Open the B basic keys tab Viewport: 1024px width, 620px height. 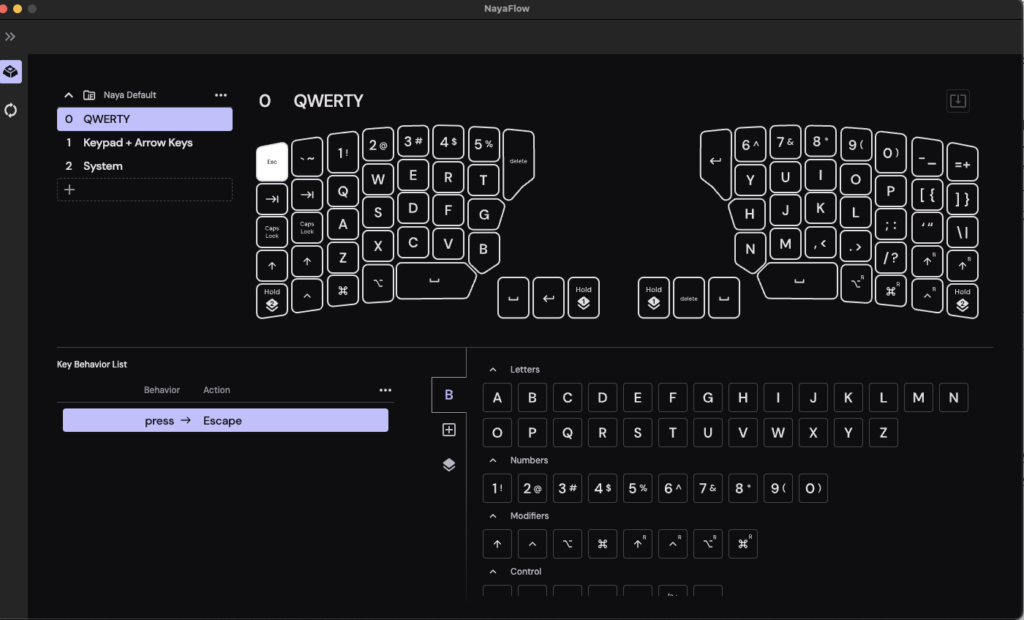coord(449,395)
